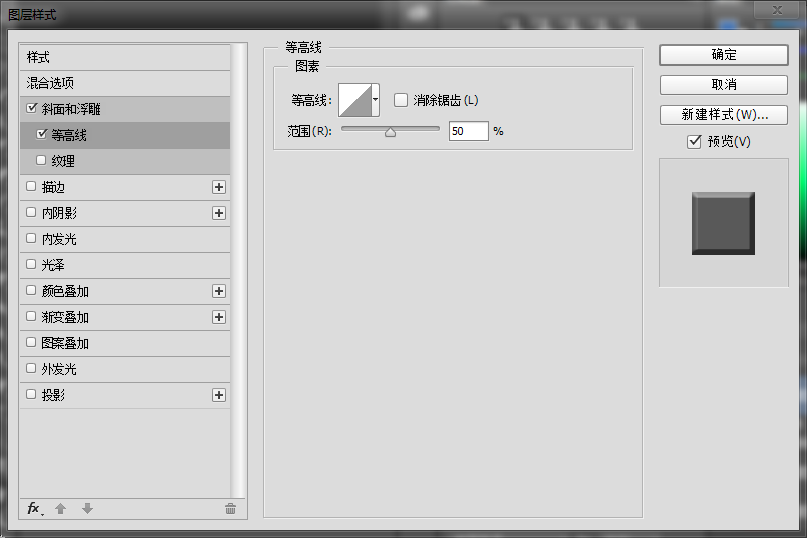This screenshot has width=807, height=538.
Task: Click the 新建样式(W)... button
Action: click(x=723, y=114)
